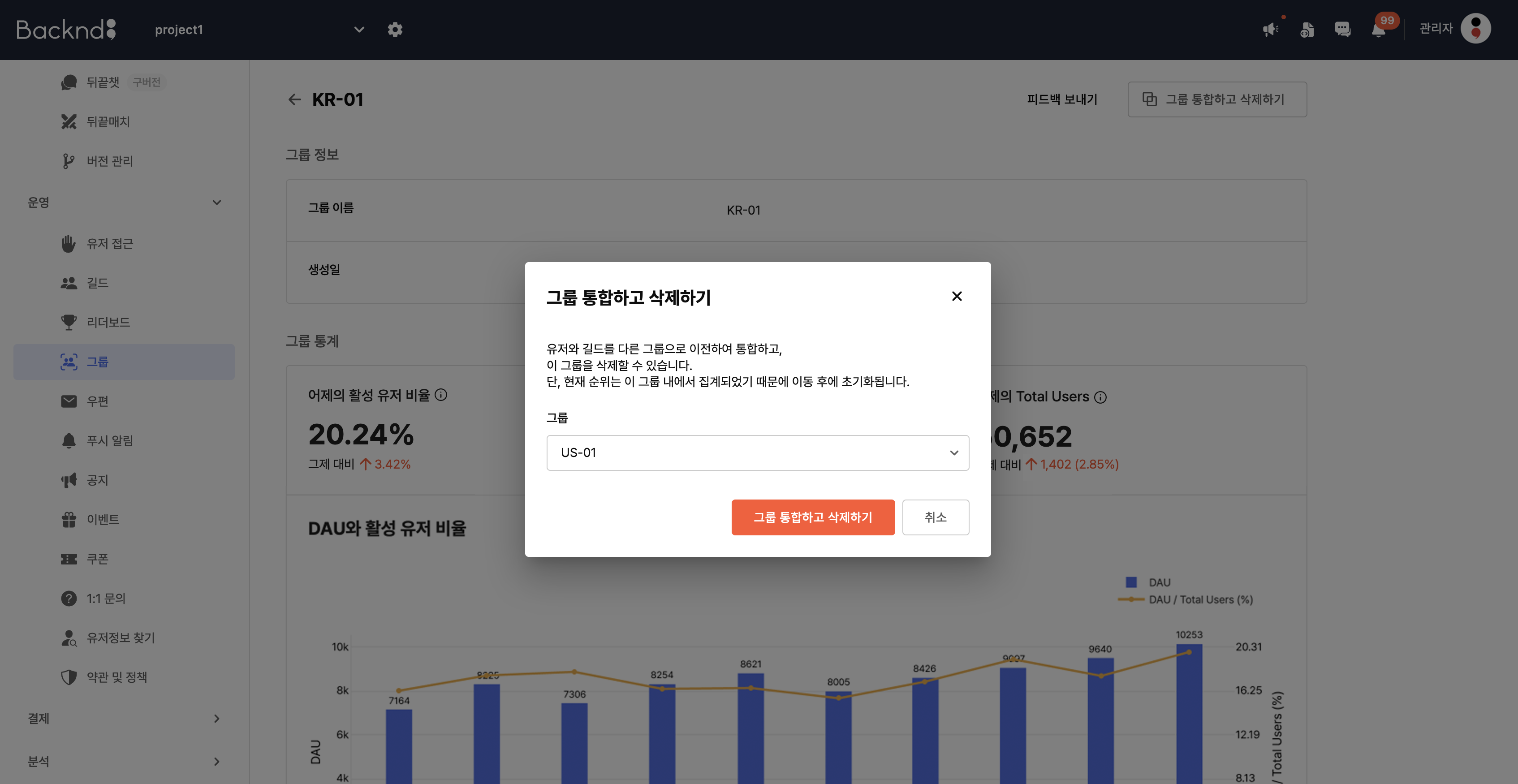Click the 뒤끝매치 crossed swords icon
1518x784 pixels.
(69, 121)
